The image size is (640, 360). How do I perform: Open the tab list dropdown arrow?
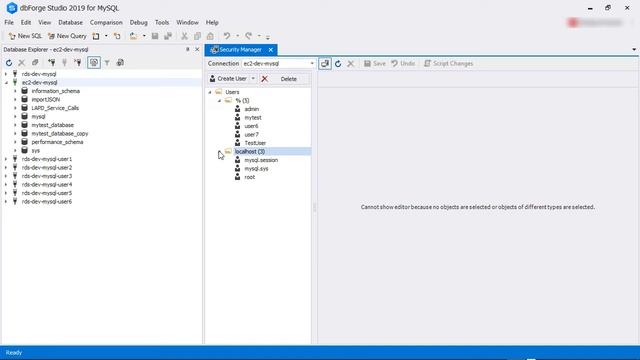pyautogui.click(x=634, y=50)
